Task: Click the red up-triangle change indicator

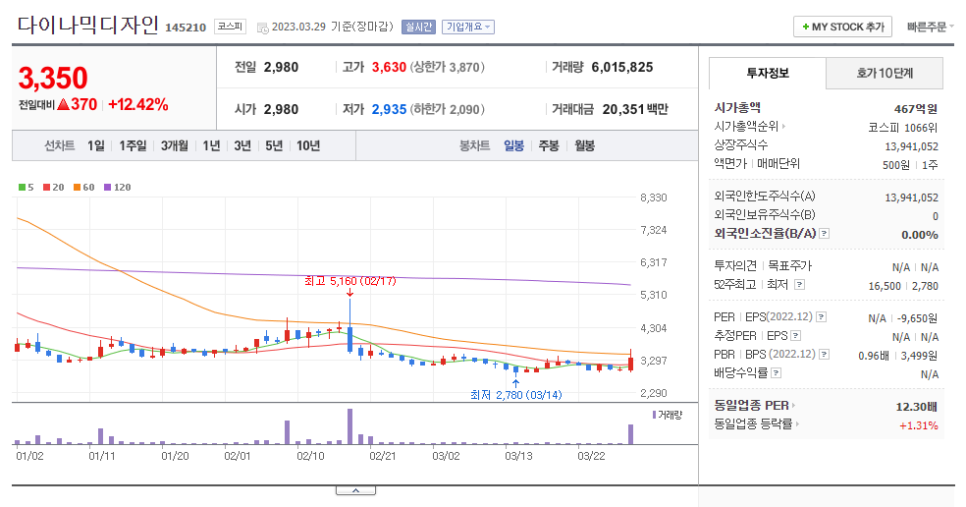Action: tap(63, 105)
